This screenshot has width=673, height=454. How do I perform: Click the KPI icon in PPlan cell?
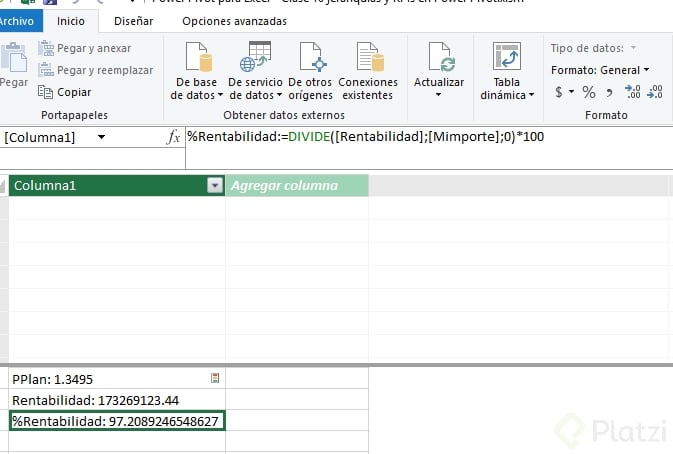click(215, 378)
